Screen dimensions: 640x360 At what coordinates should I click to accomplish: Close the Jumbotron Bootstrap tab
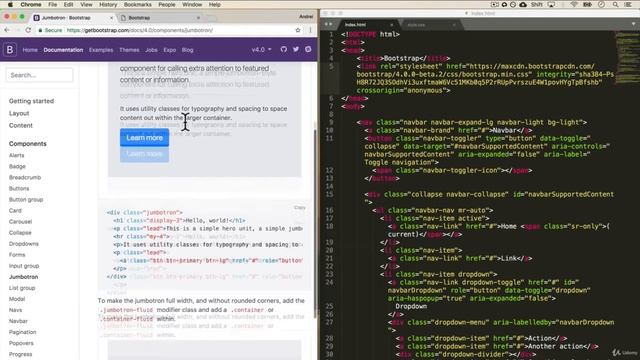(111, 18)
